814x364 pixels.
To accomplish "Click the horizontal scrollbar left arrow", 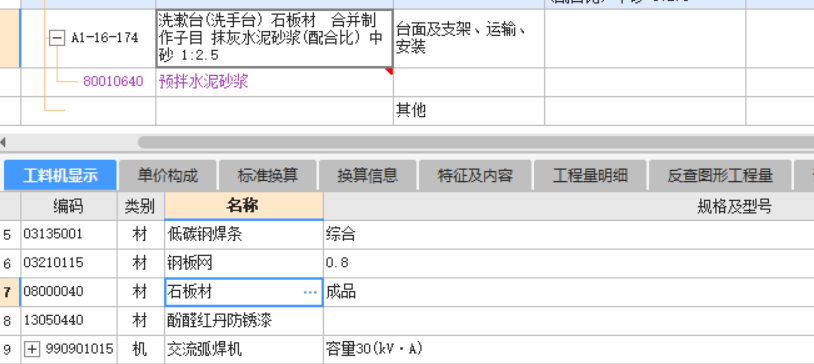I will point(4,142).
